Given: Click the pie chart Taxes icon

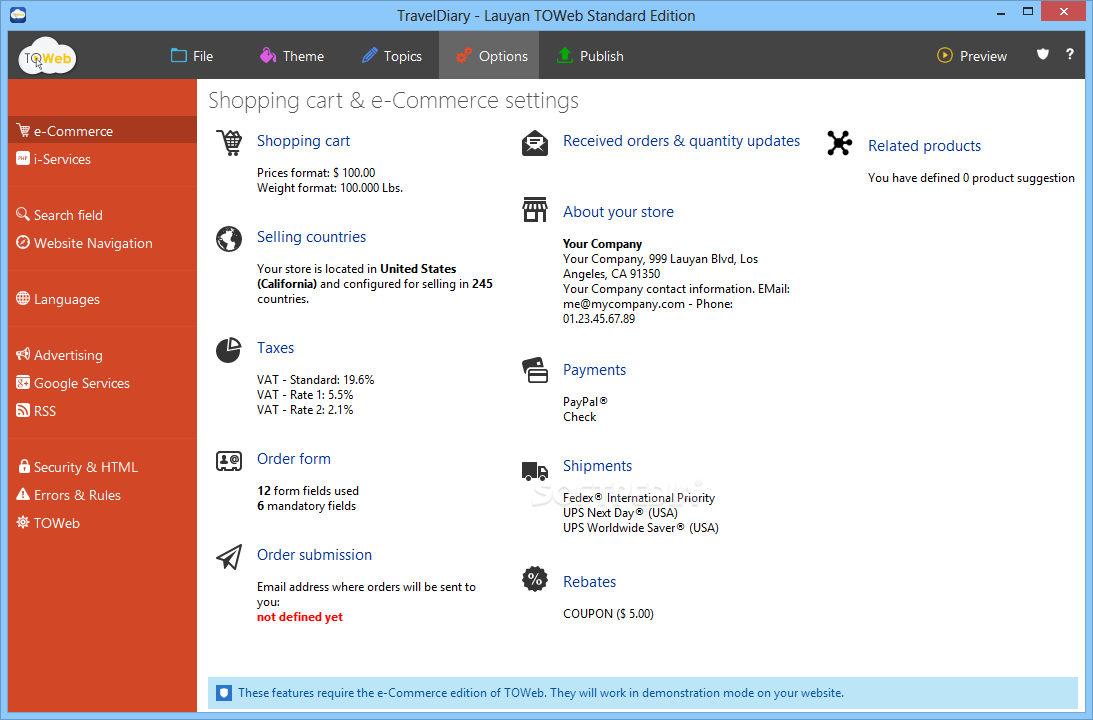Looking at the screenshot, I should coord(228,350).
